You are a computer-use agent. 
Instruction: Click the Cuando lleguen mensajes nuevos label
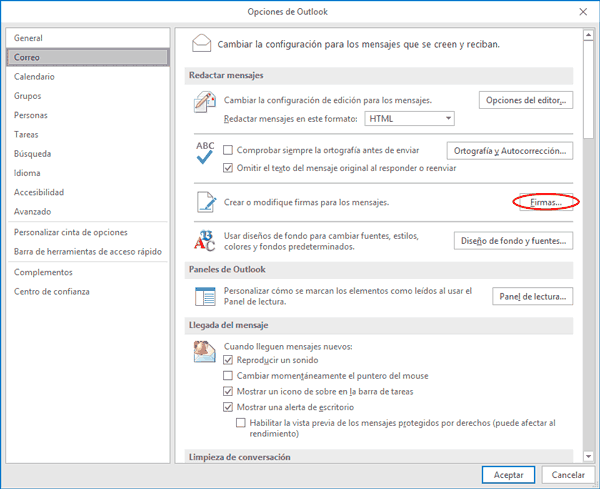tap(288, 347)
